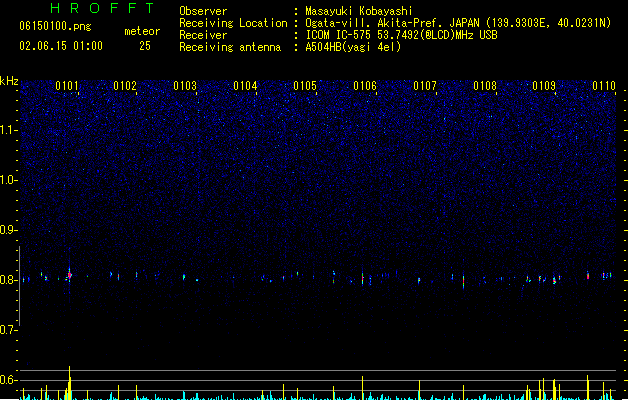Screen dimensions: 629x400
Task: Click the 0.8 kHz axis label
Action: [x=8, y=280]
